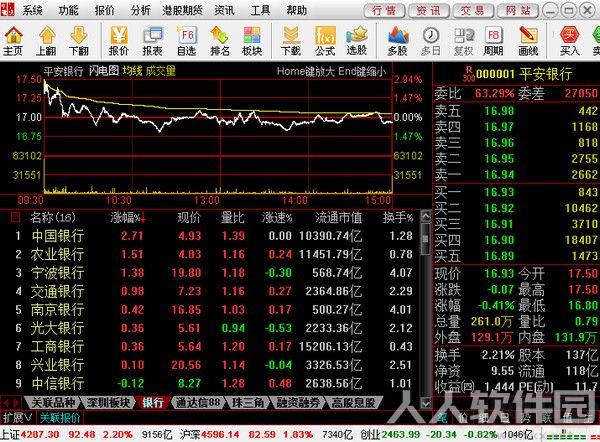Click the 均线 label on chart
600x442 pixels.
coord(132,71)
